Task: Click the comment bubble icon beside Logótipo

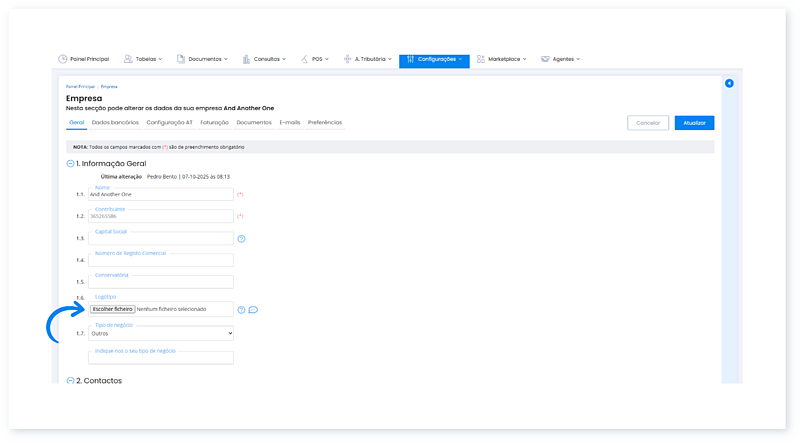Action: pos(253,310)
